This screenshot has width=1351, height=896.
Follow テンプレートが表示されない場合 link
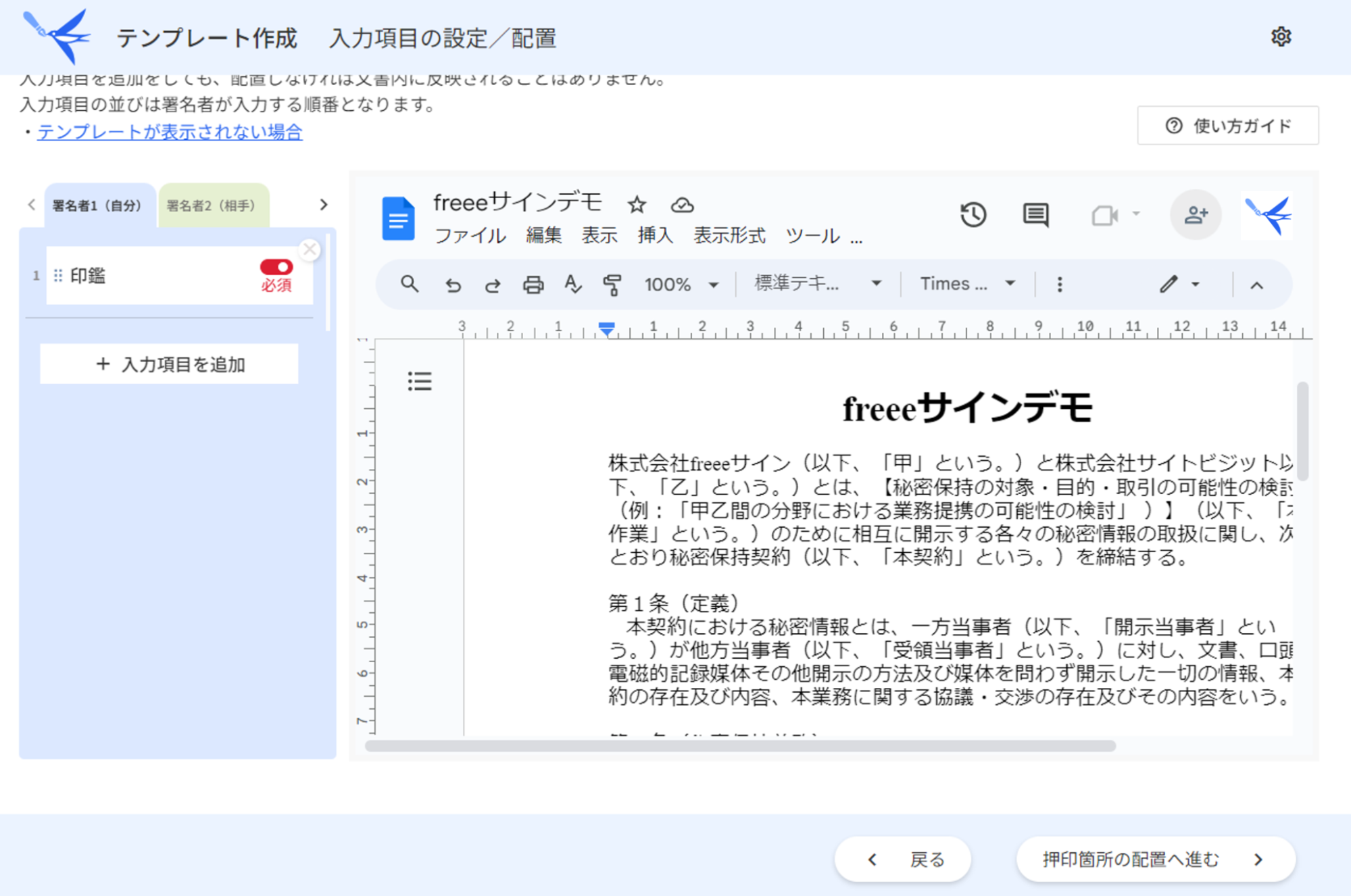(x=170, y=132)
